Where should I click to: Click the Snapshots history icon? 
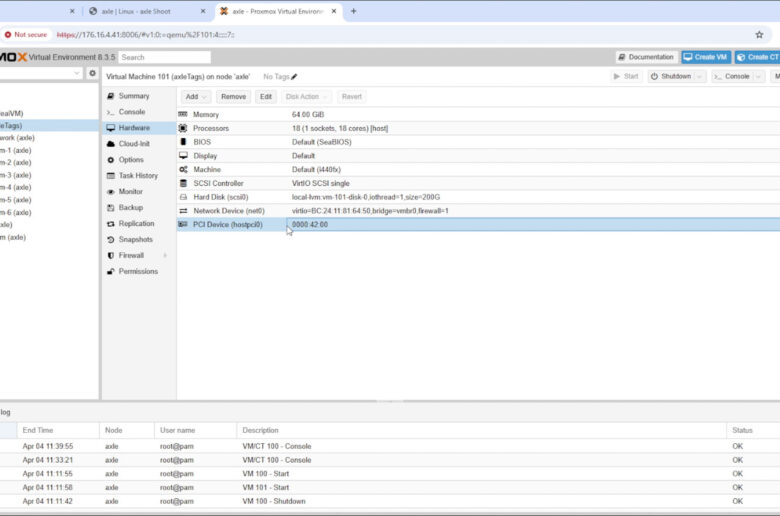(110, 240)
